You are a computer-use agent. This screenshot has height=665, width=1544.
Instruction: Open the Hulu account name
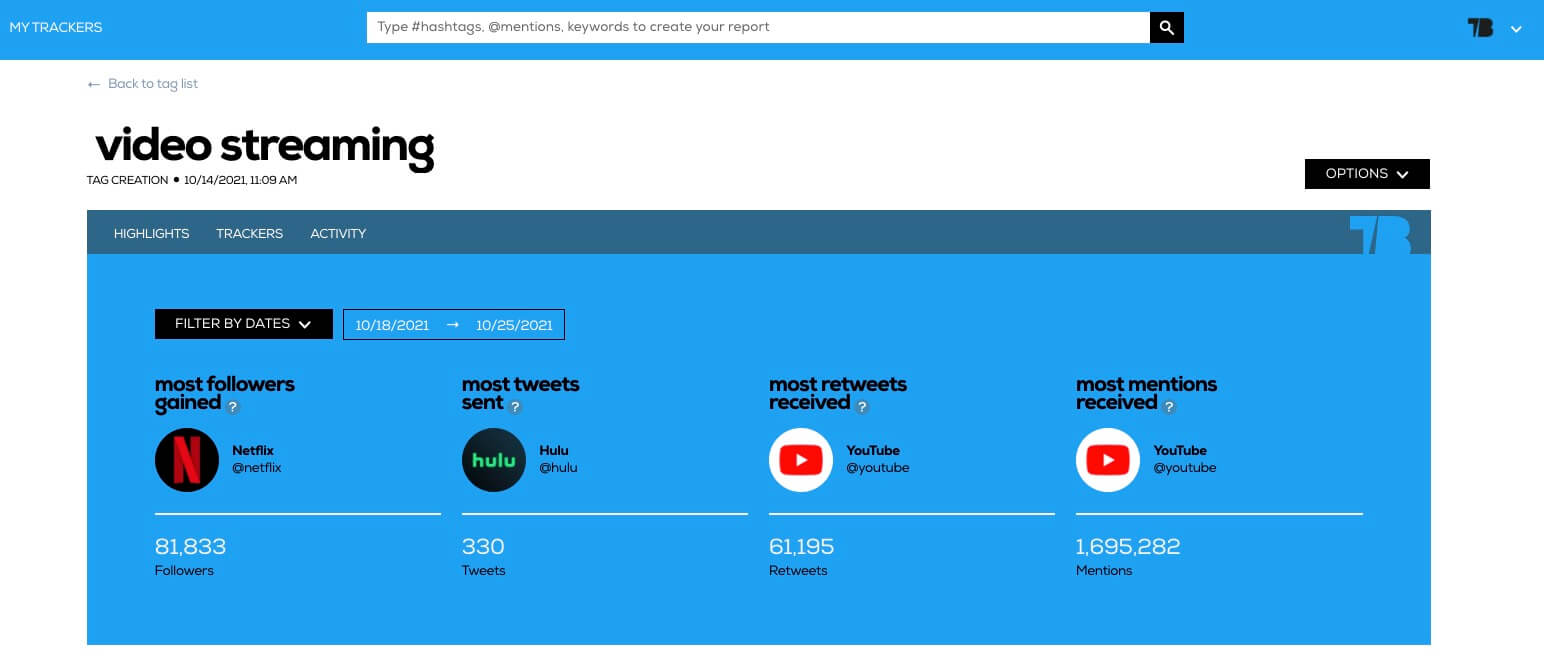[554, 450]
